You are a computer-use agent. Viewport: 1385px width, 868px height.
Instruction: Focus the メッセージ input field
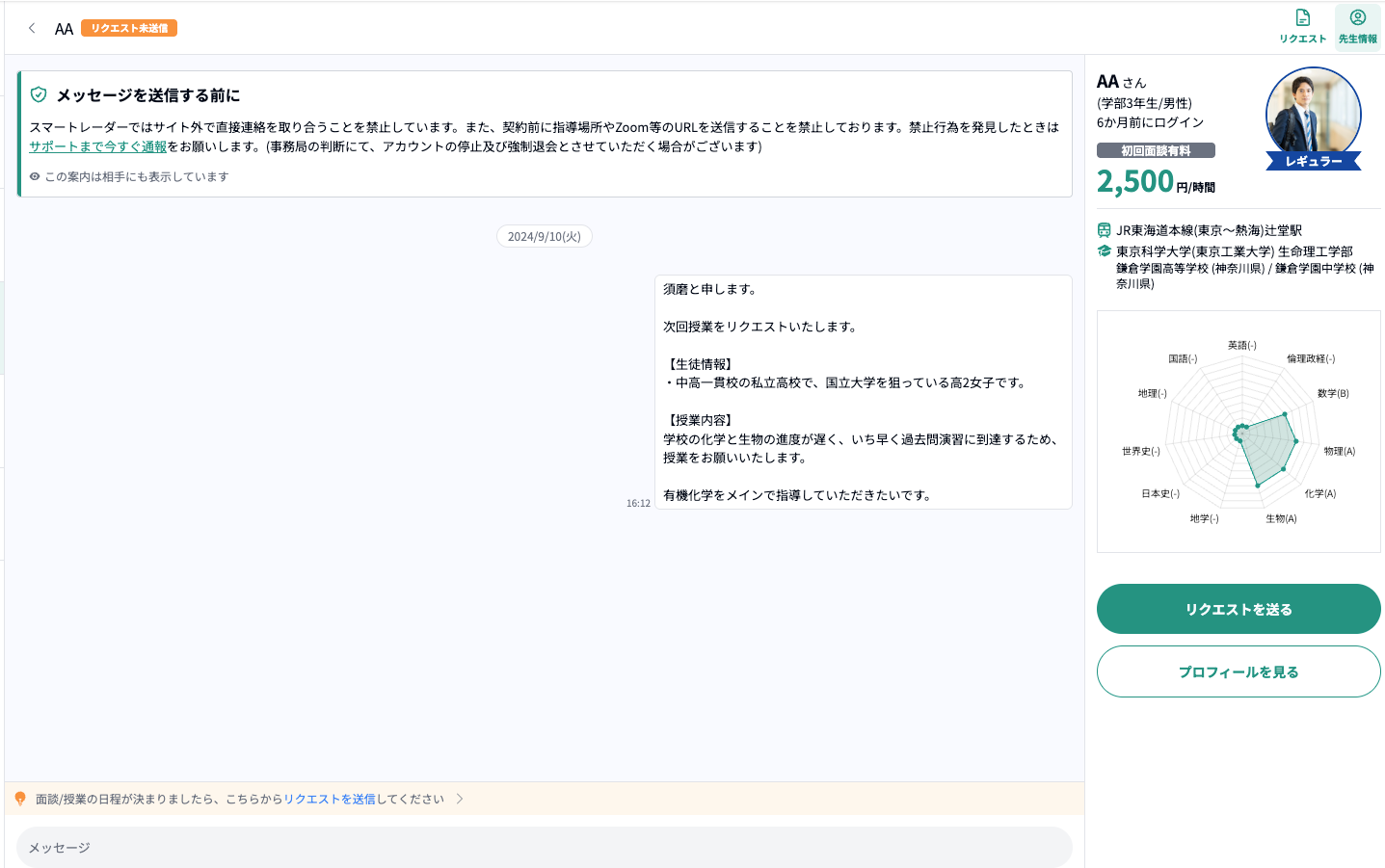tap(544, 847)
